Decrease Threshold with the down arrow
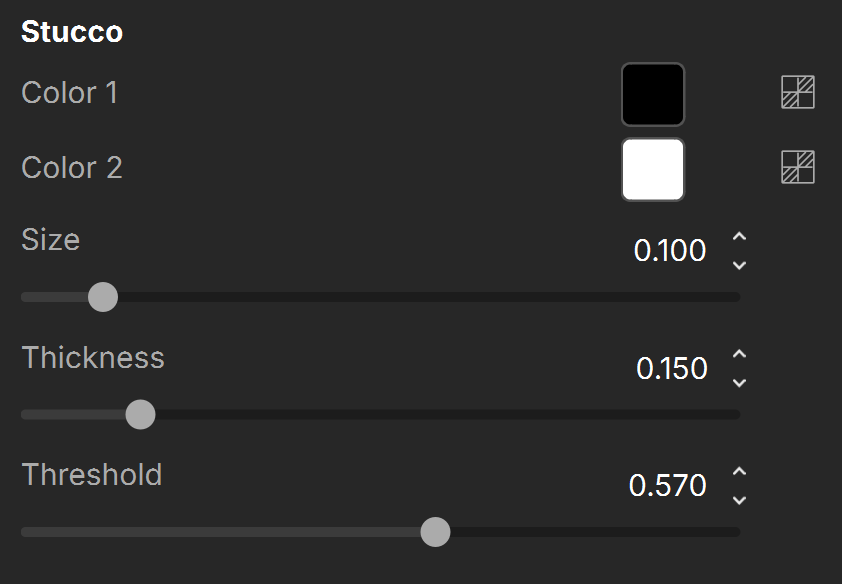Screen dimensions: 842x584 pos(739,500)
